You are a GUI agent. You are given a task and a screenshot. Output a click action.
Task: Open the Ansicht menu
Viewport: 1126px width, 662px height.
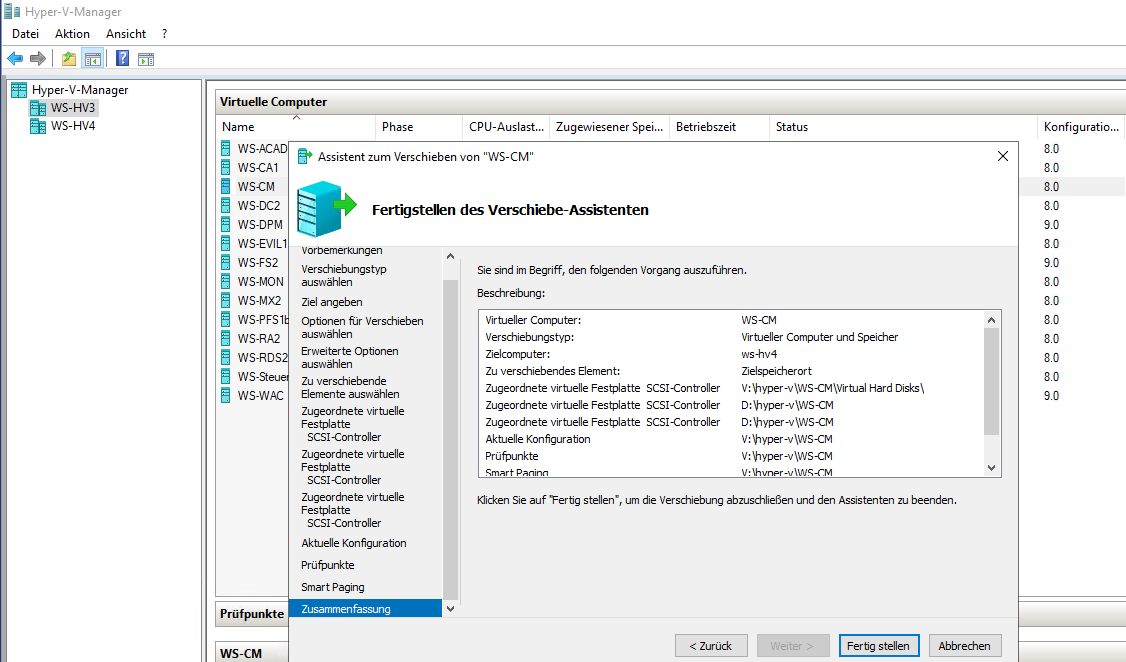point(126,34)
